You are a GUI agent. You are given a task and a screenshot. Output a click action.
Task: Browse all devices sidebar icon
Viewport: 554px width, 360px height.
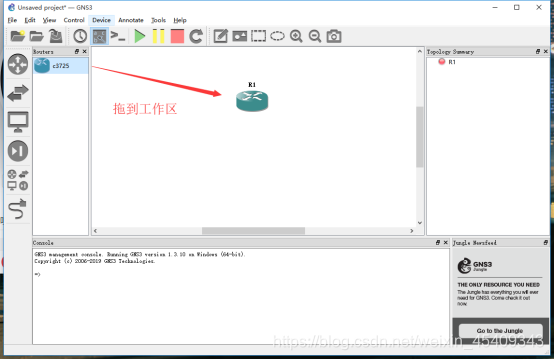click(x=18, y=180)
